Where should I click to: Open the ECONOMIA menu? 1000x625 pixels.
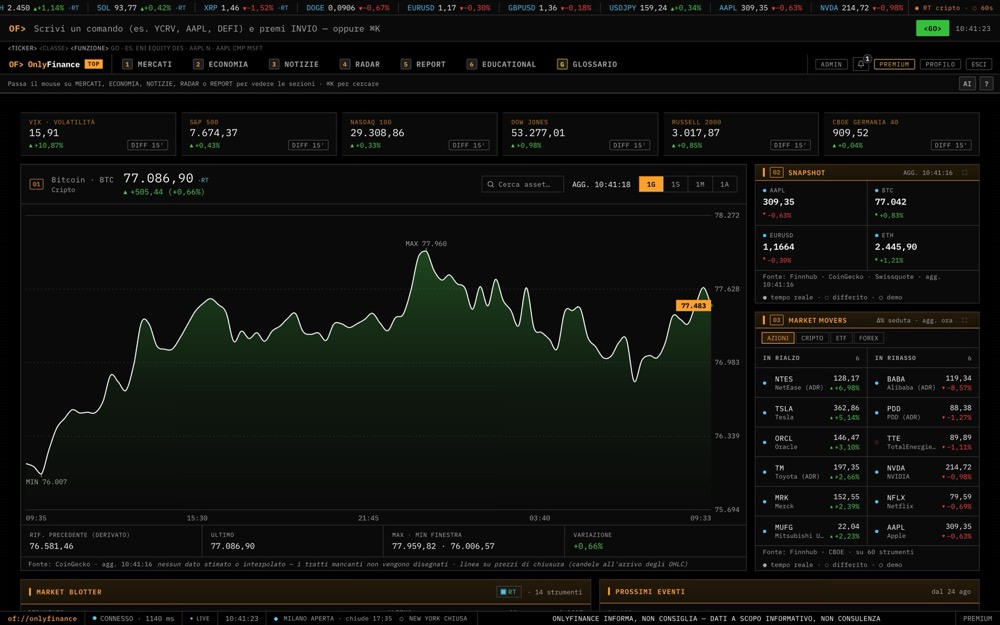[221, 64]
